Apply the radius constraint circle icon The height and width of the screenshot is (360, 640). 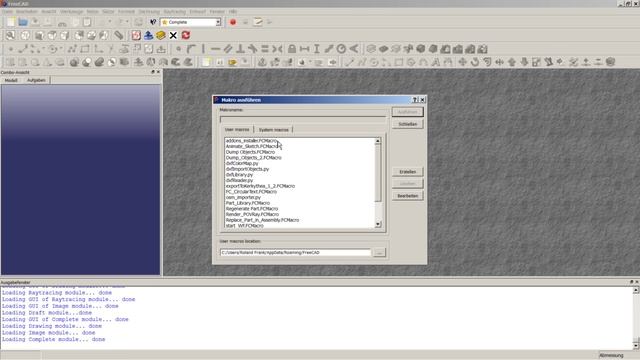click(x=341, y=49)
